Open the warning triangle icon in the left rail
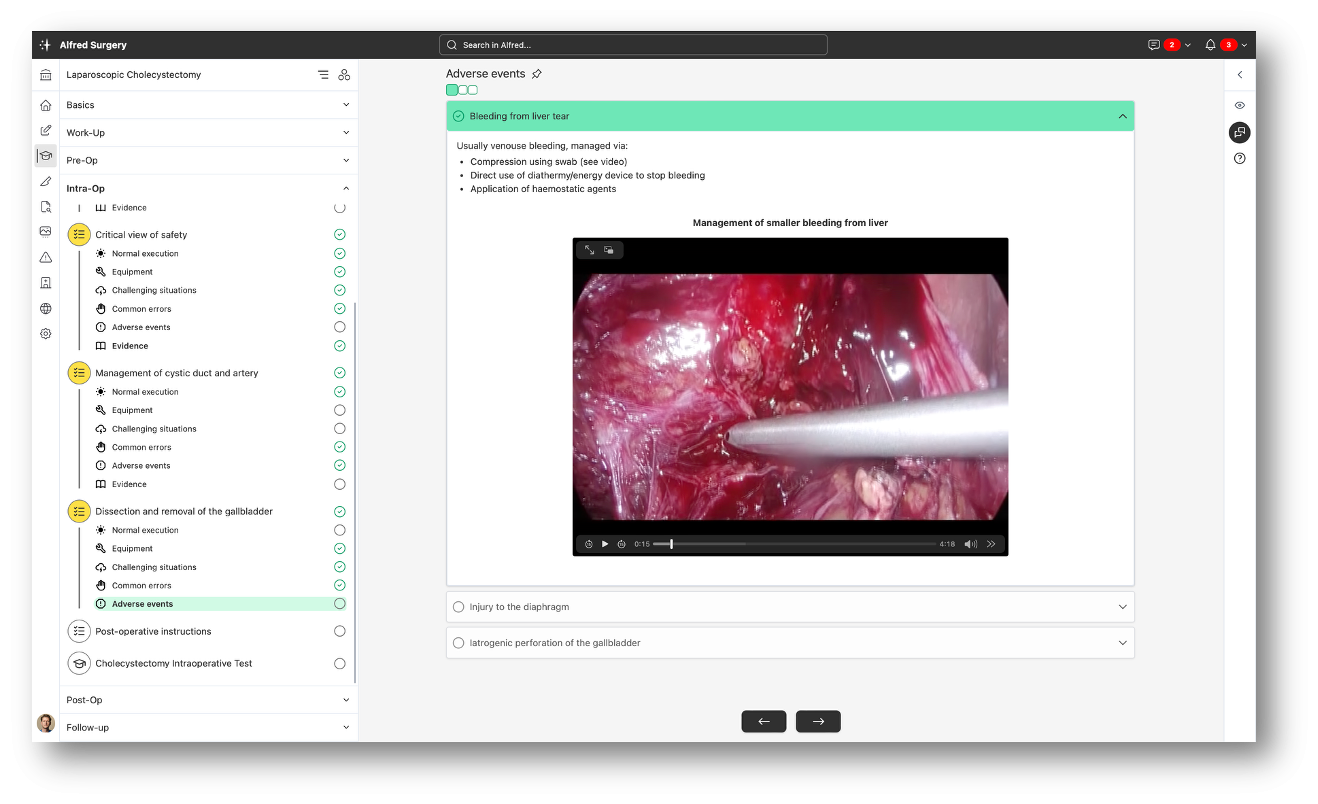The height and width of the screenshot is (804, 1318). pyautogui.click(x=45, y=257)
